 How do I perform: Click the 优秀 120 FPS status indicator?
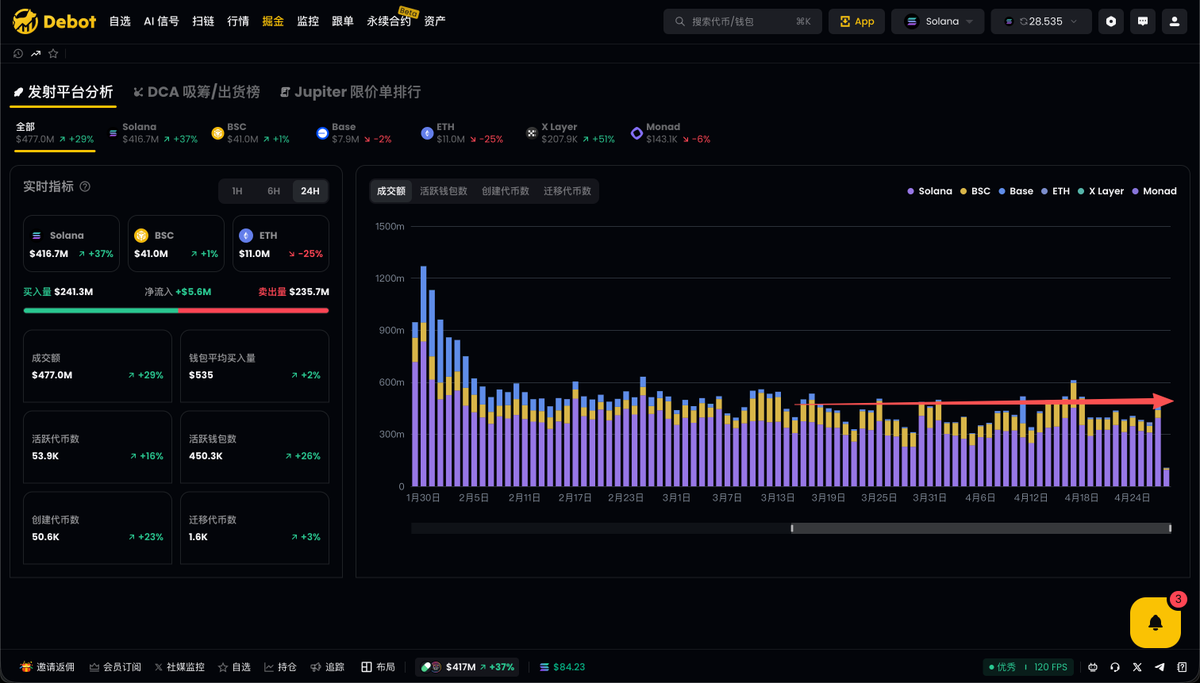1029,667
